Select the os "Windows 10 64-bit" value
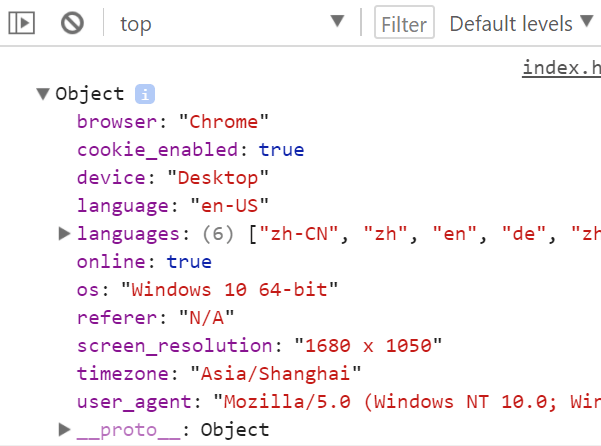 [229, 290]
